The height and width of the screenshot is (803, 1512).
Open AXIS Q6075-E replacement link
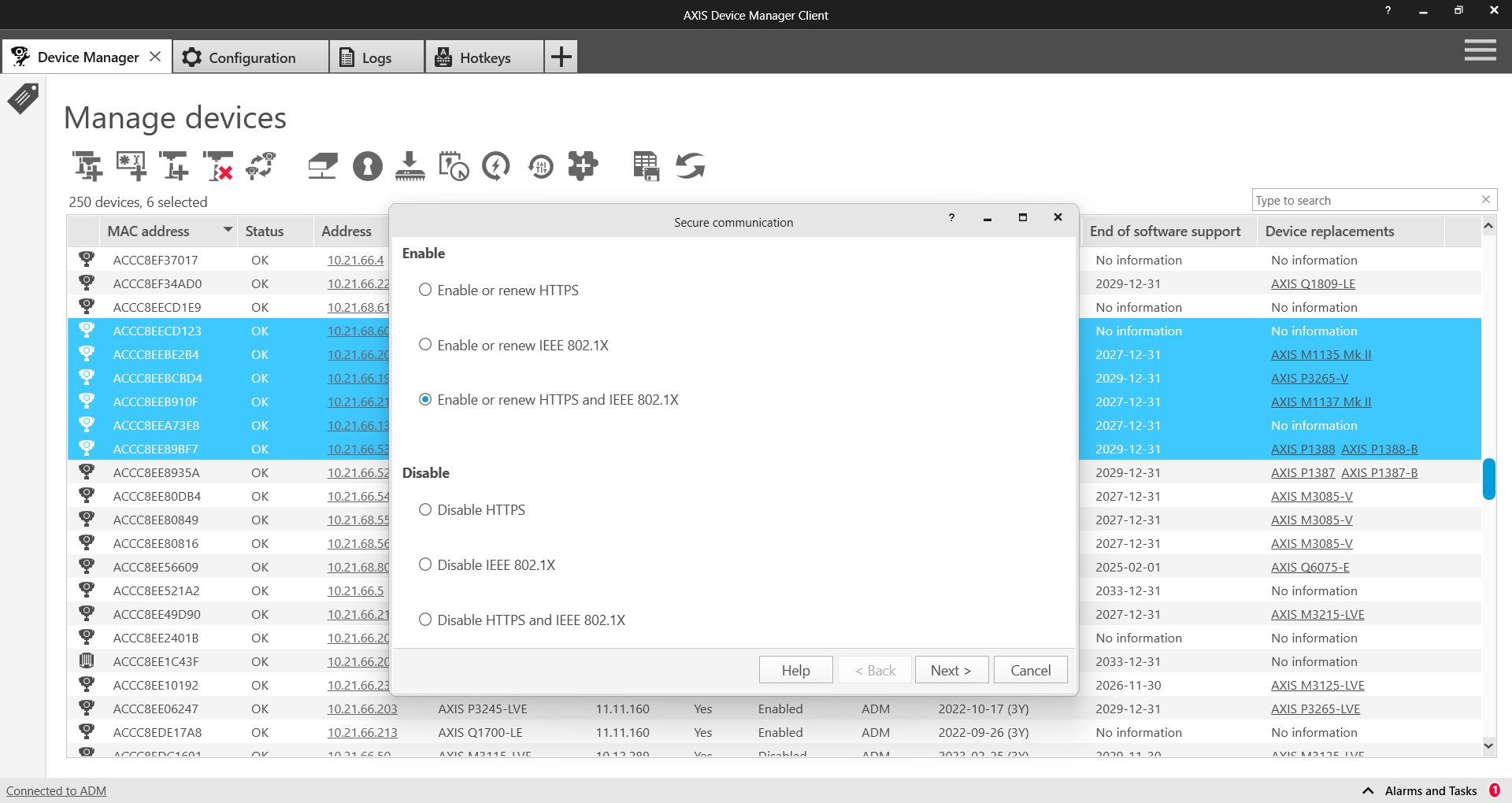(1310, 567)
